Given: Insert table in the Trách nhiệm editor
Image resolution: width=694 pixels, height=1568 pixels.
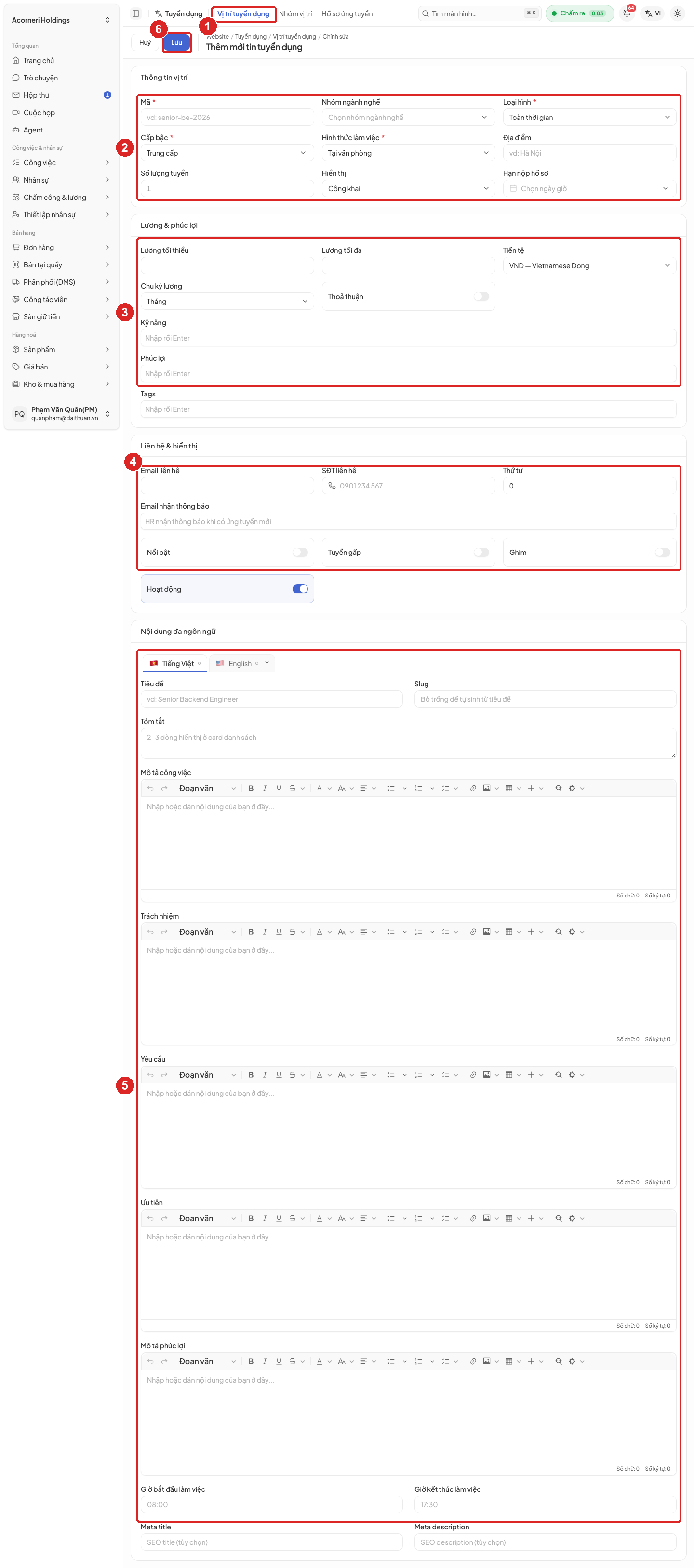Looking at the screenshot, I should pos(509,932).
